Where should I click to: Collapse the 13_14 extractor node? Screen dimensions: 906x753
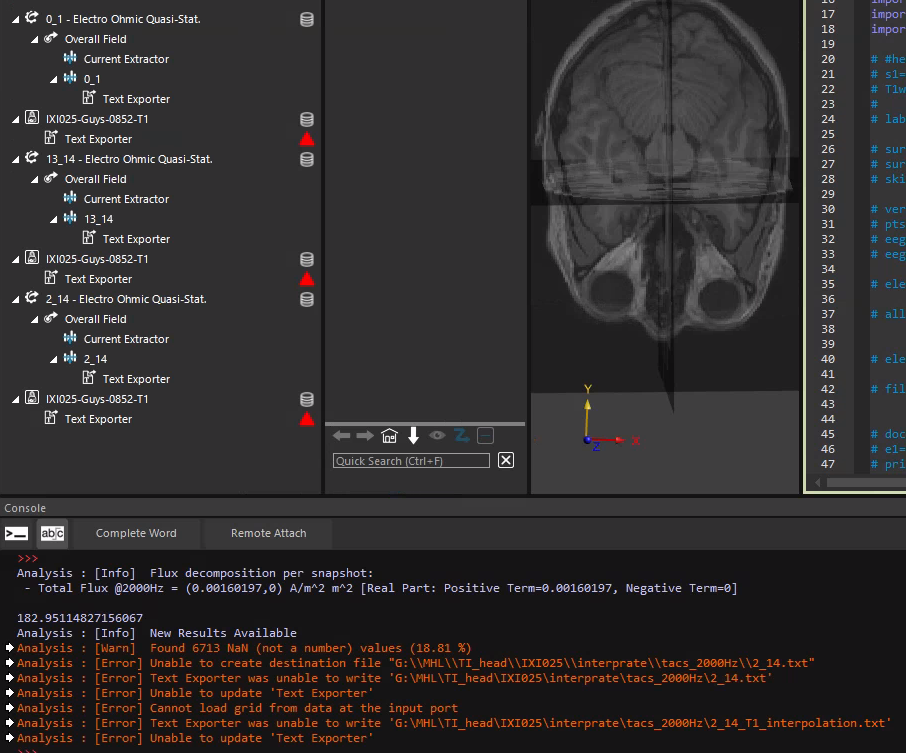click(54, 220)
